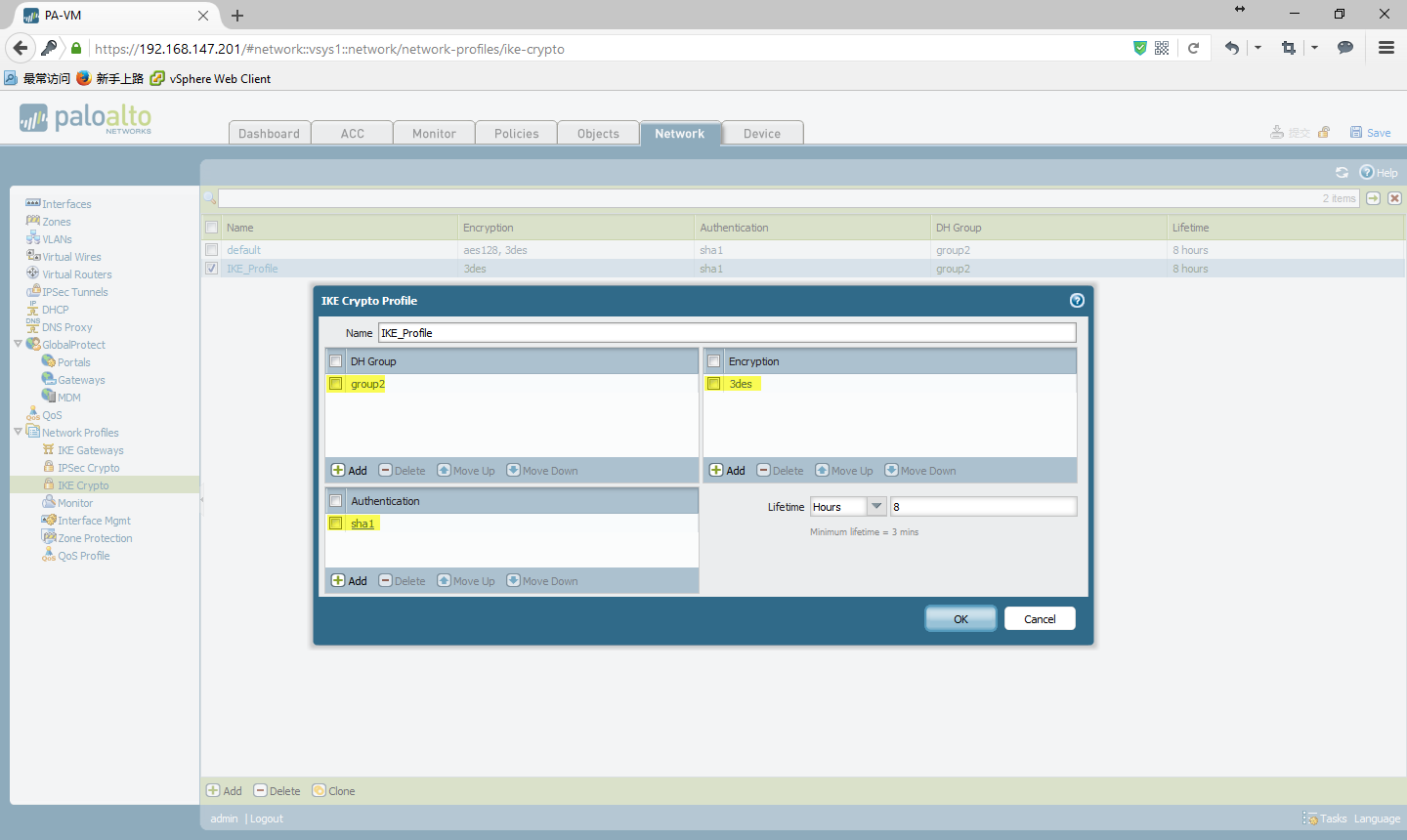1407x840 pixels.
Task: Toggle the table header select-all checkbox
Action: [x=212, y=228]
